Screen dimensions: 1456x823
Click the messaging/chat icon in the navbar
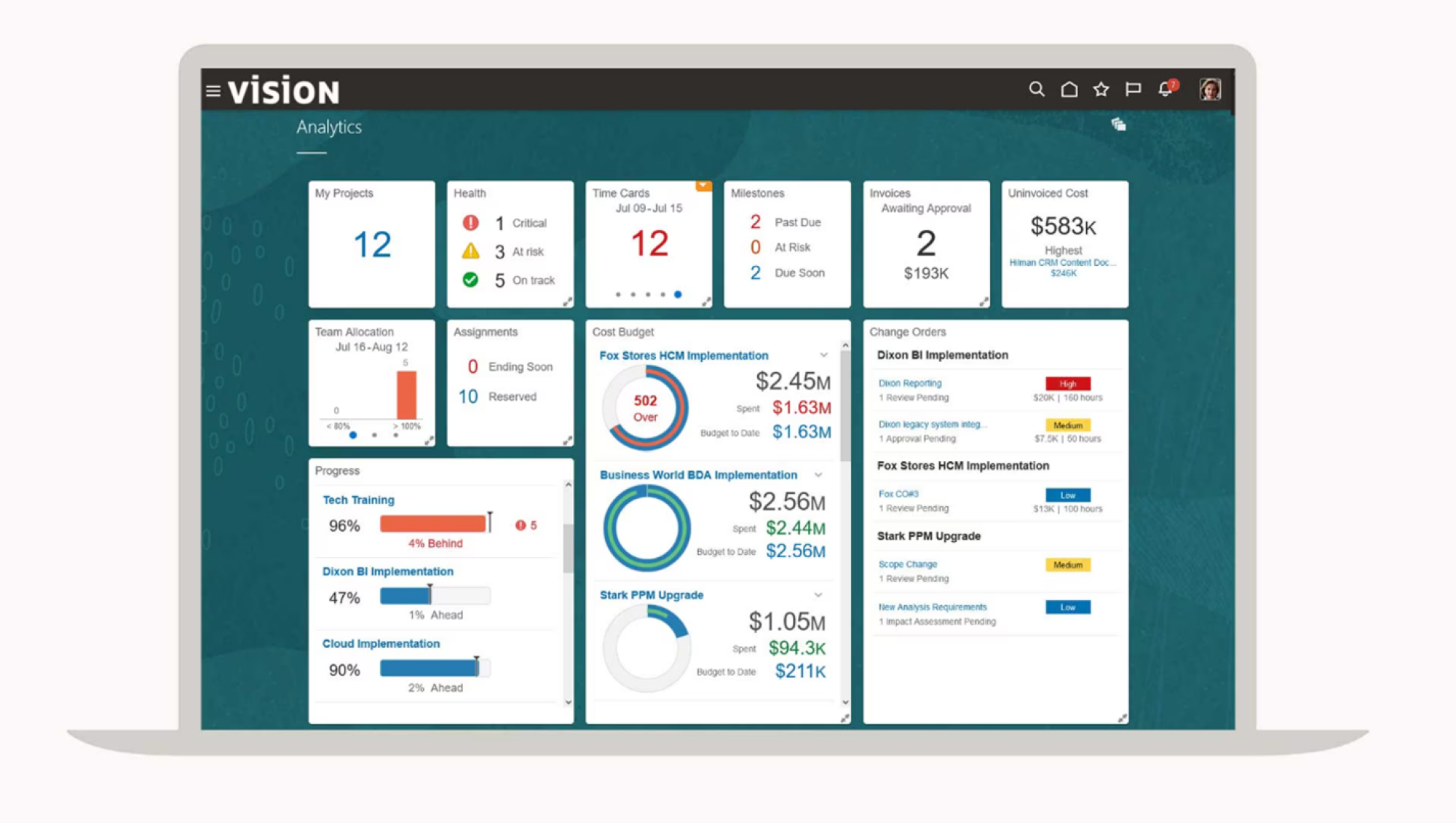point(1133,88)
